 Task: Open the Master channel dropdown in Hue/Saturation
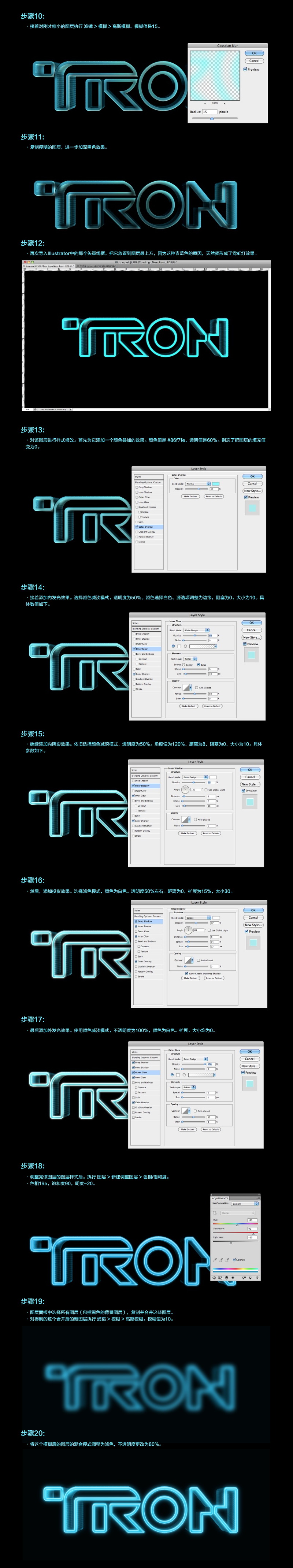[x=238, y=1213]
